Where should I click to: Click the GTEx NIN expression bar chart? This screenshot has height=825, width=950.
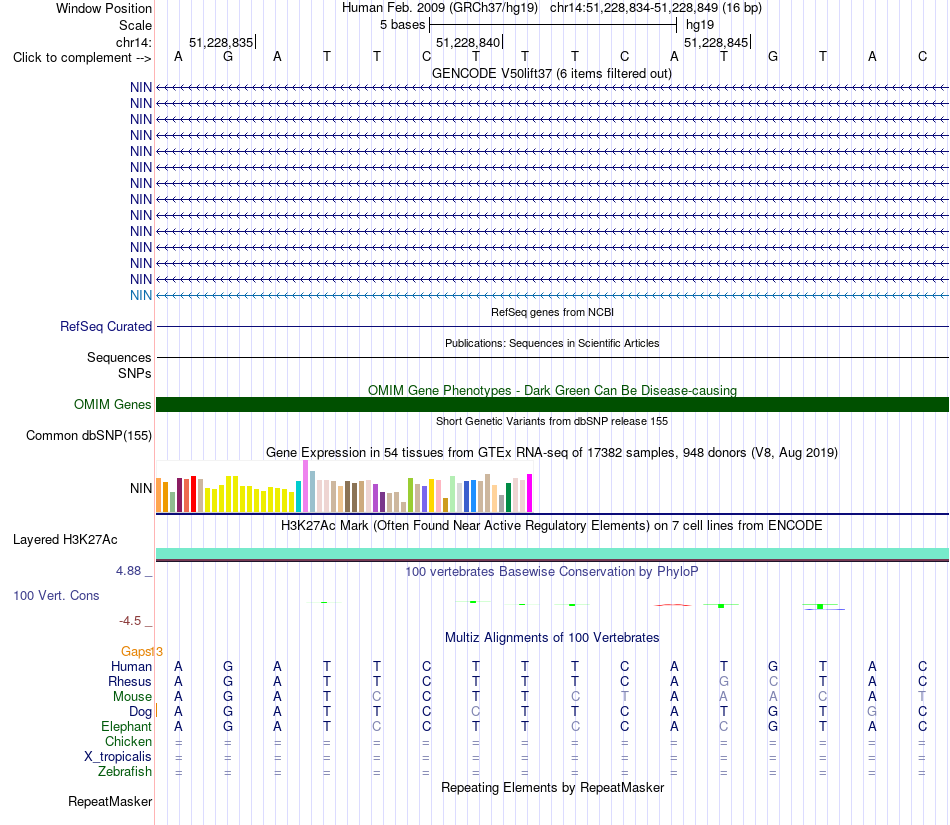[344, 486]
